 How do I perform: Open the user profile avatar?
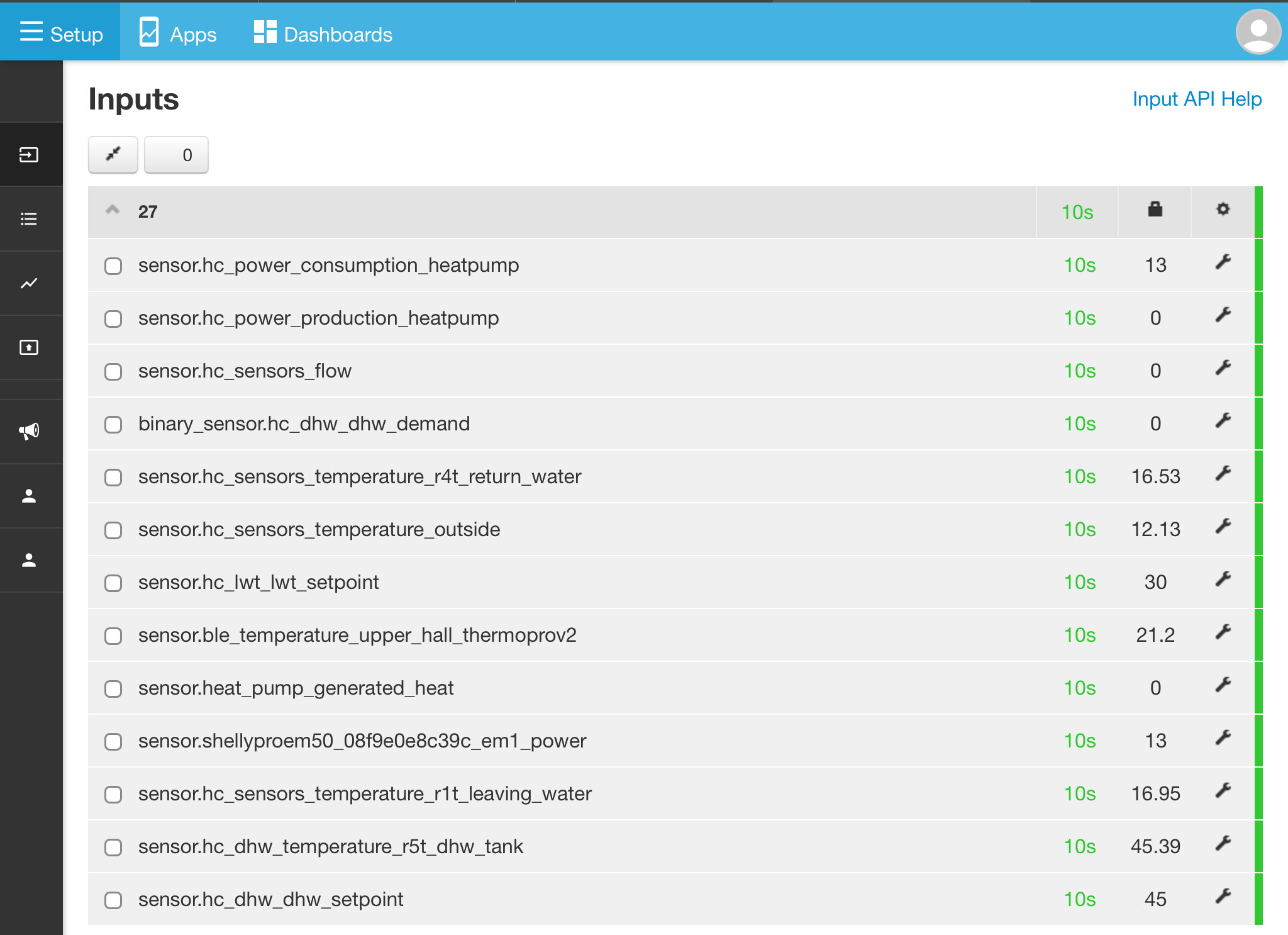point(1258,31)
